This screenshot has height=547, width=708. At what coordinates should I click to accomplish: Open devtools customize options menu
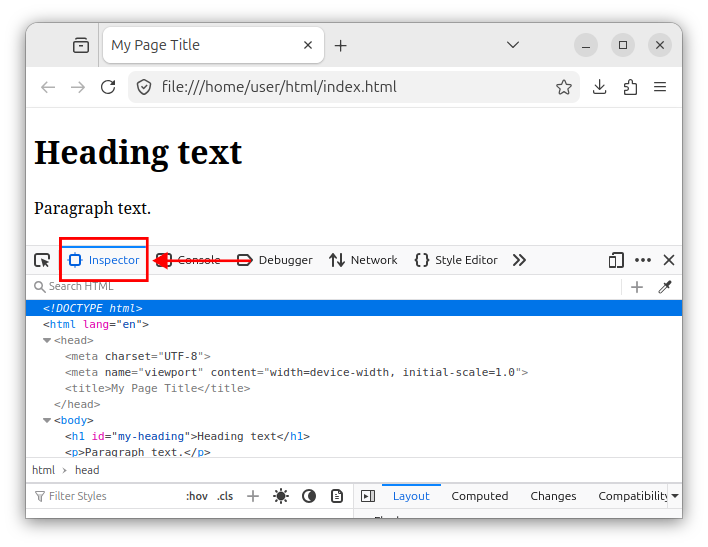[x=643, y=260]
